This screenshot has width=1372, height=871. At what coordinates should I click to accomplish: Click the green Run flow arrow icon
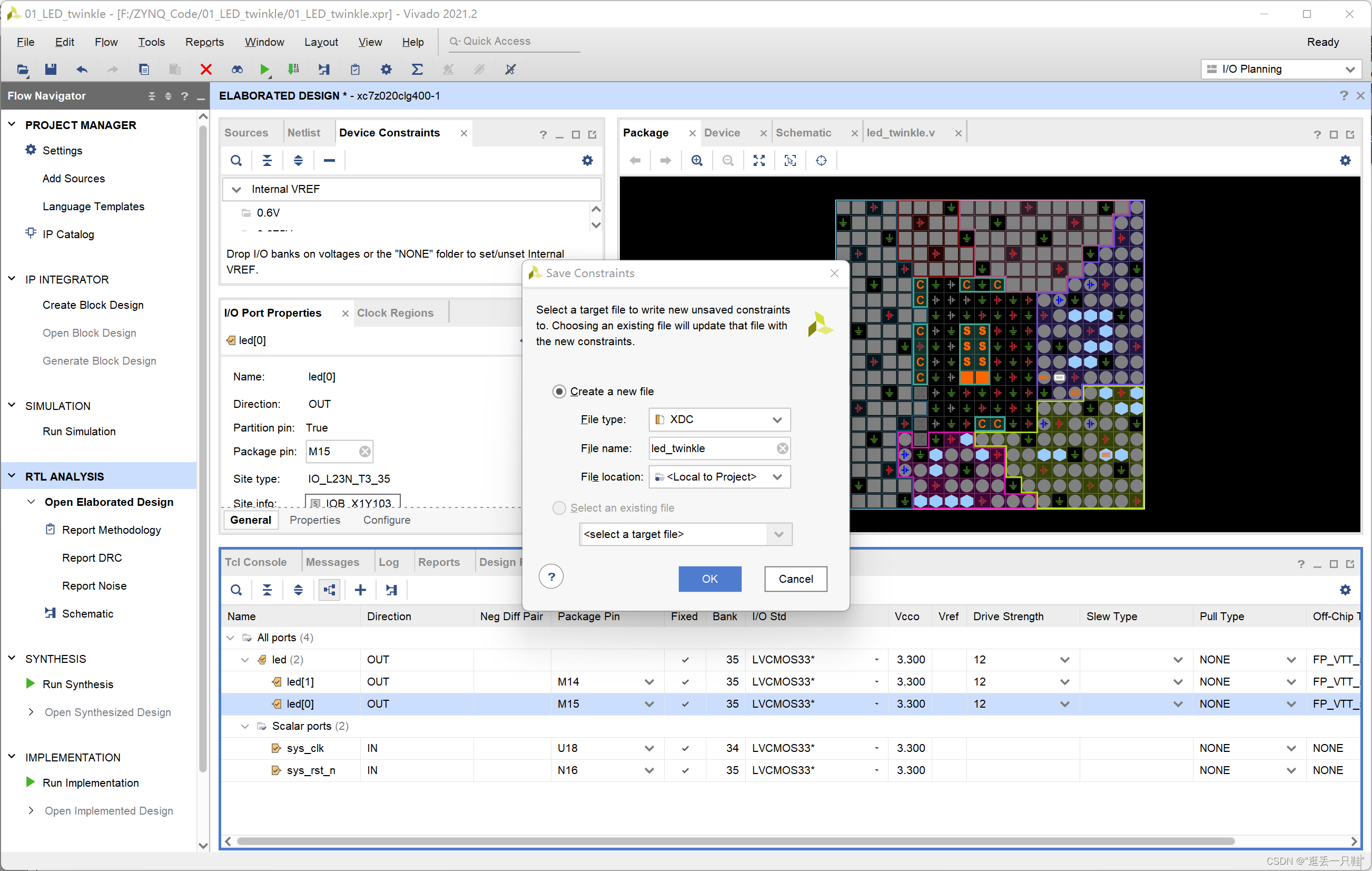[264, 70]
